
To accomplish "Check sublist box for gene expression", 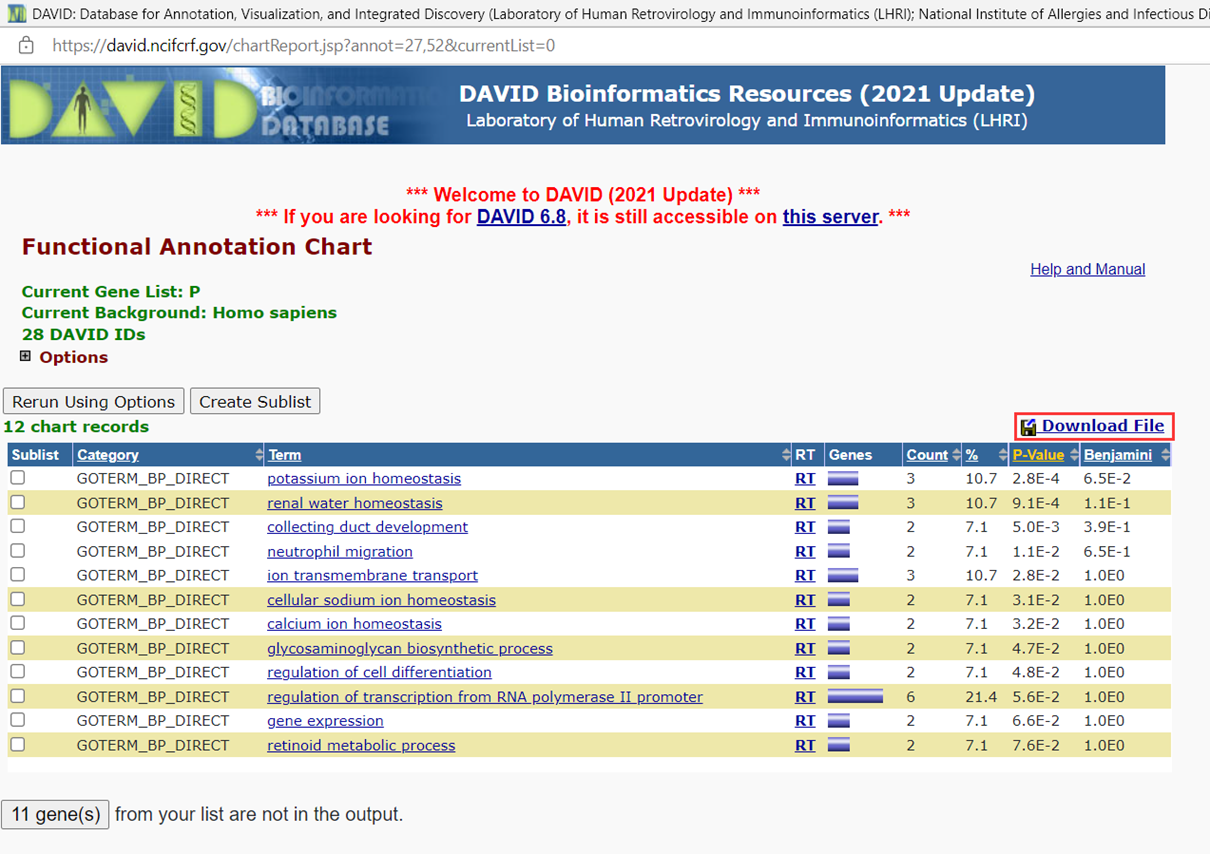I will pos(18,720).
